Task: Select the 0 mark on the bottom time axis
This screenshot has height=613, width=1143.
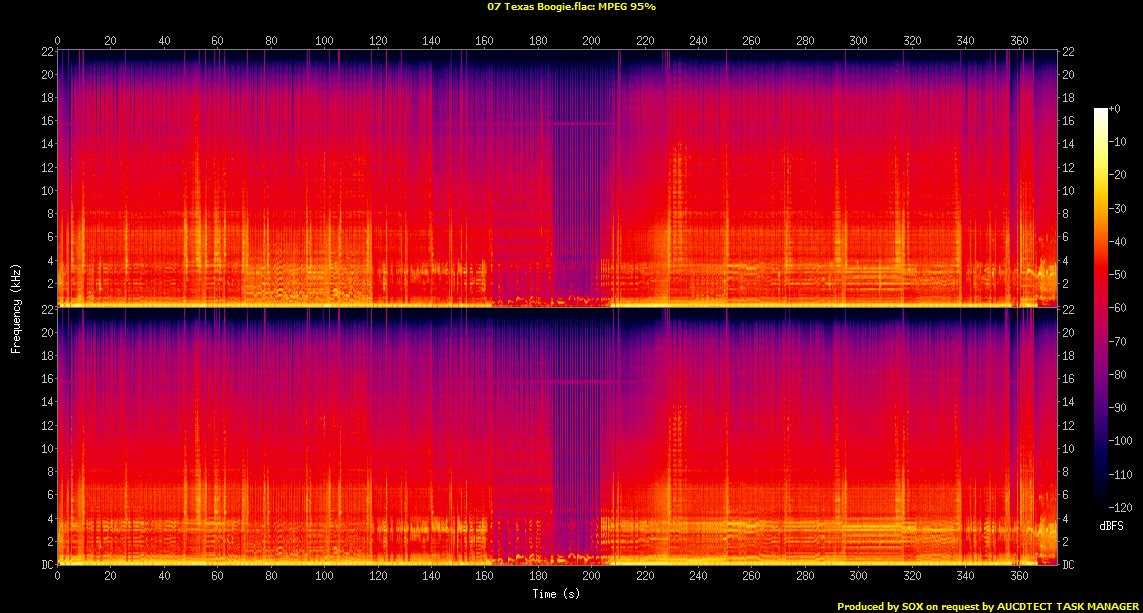Action: (57, 577)
